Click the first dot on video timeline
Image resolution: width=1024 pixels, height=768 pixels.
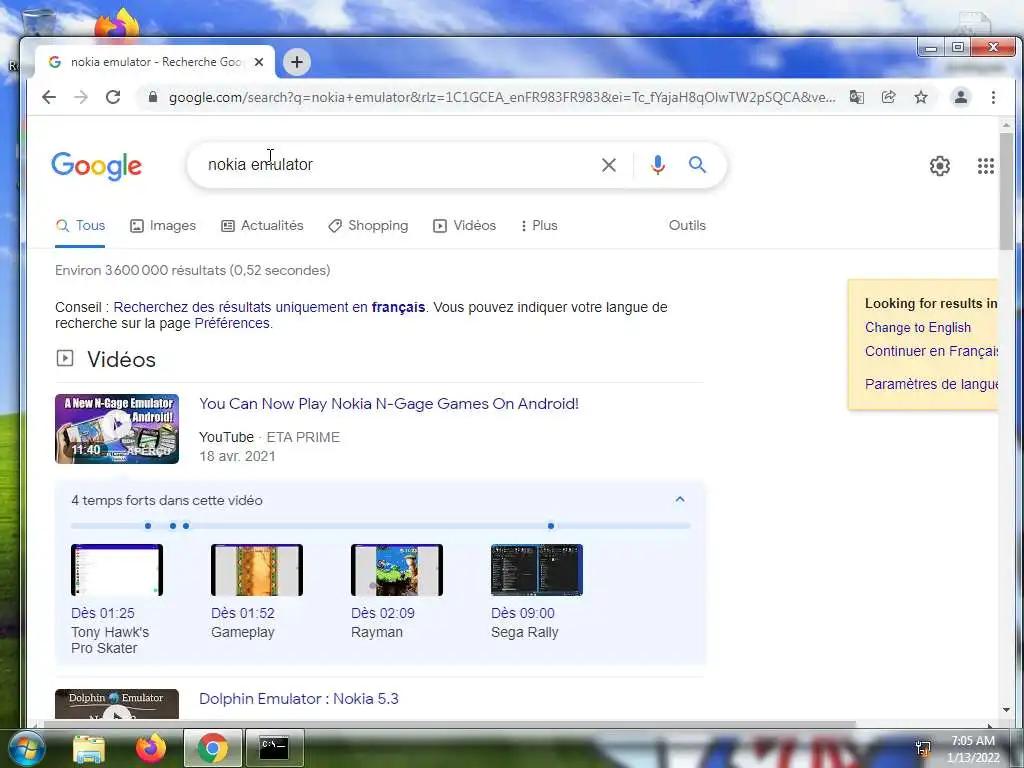(x=148, y=526)
